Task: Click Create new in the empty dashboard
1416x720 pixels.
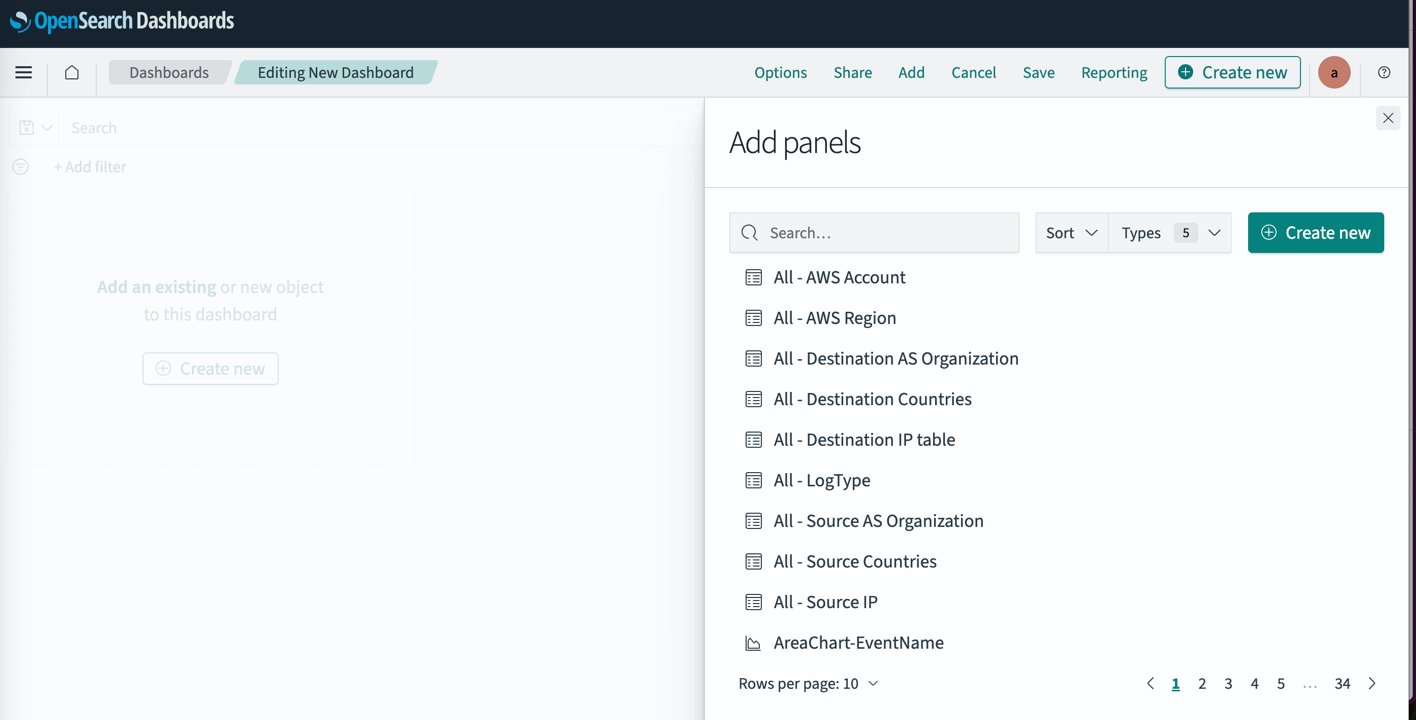Action: pos(210,369)
